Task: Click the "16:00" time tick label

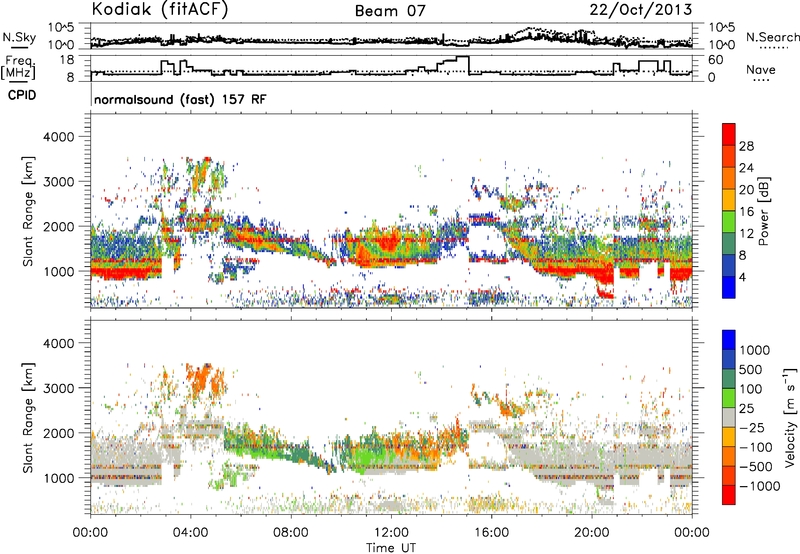Action: [x=491, y=533]
